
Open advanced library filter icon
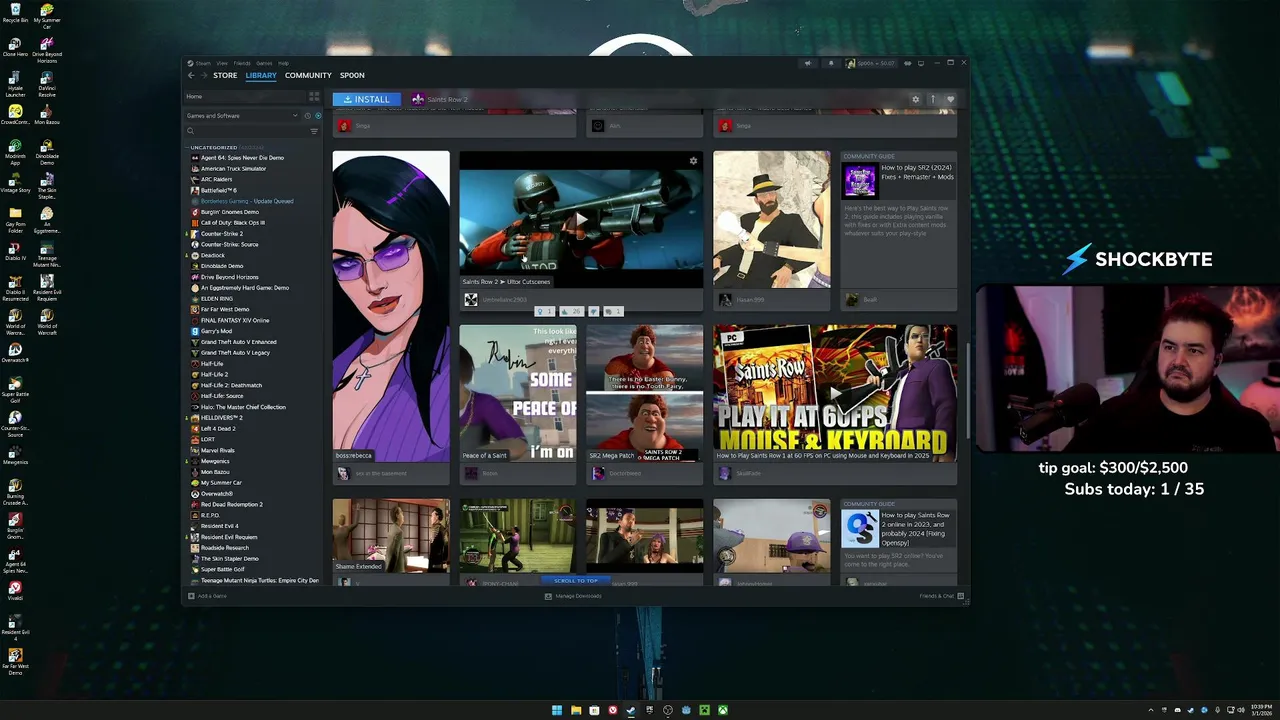(x=314, y=131)
